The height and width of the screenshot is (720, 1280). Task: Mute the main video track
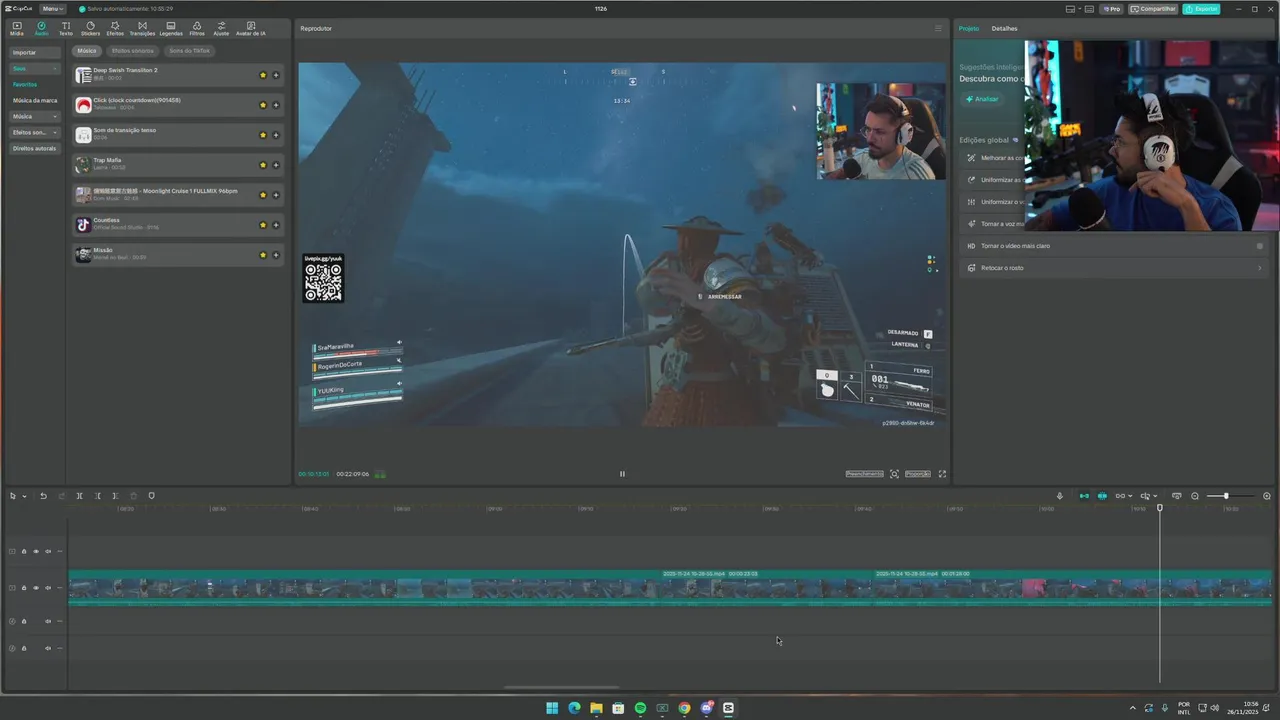pos(48,588)
